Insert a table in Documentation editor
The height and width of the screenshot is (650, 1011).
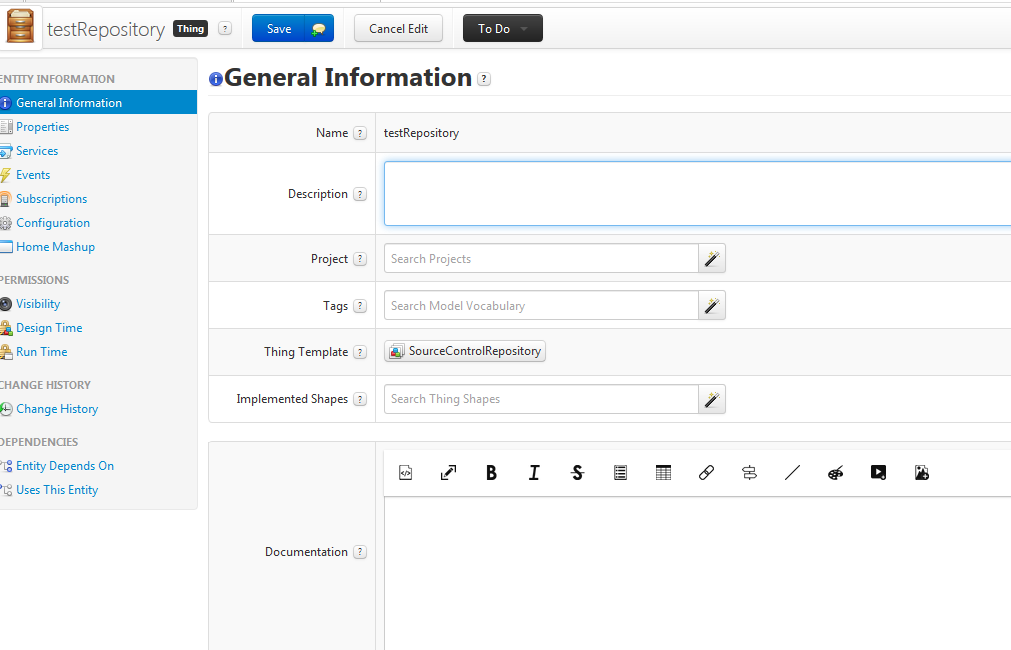pyautogui.click(x=663, y=473)
